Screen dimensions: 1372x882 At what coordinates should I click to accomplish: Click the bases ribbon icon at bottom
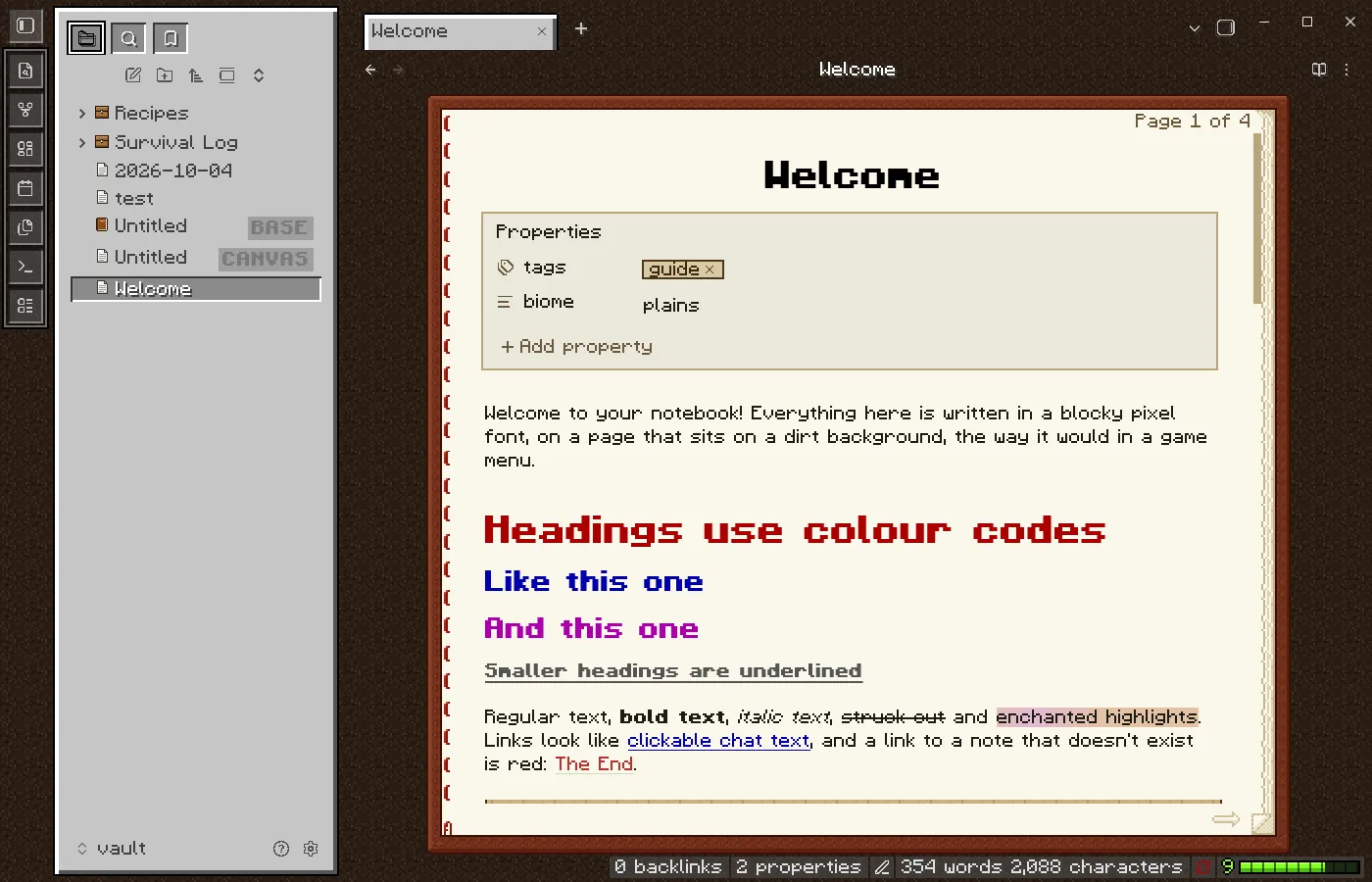25,306
